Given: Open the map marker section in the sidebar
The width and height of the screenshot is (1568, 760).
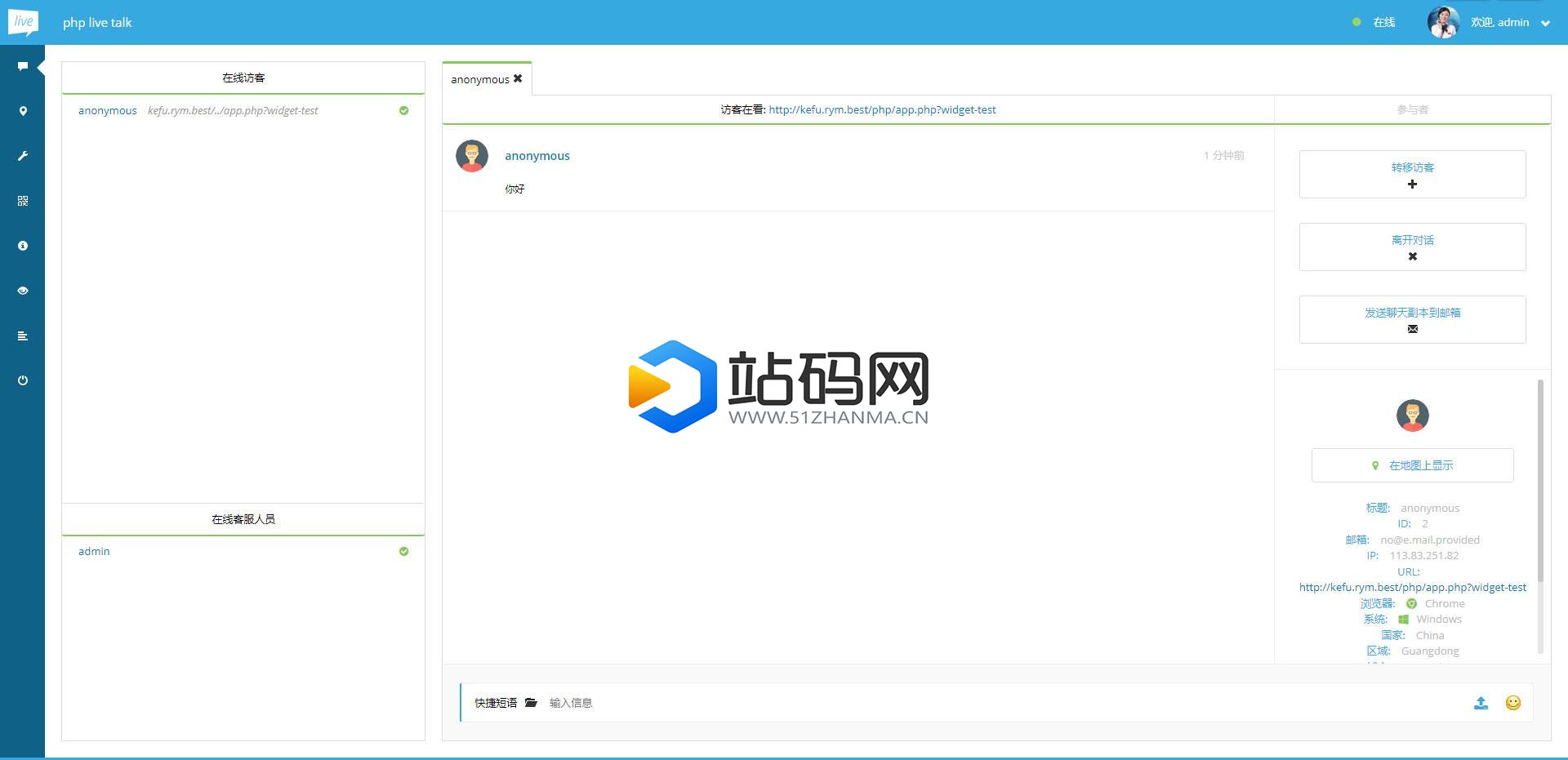Looking at the screenshot, I should pos(23,111).
